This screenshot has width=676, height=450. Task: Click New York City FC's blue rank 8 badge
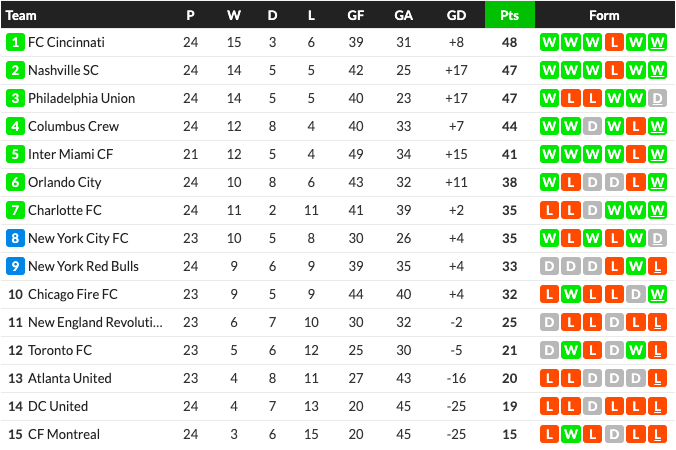[15, 238]
